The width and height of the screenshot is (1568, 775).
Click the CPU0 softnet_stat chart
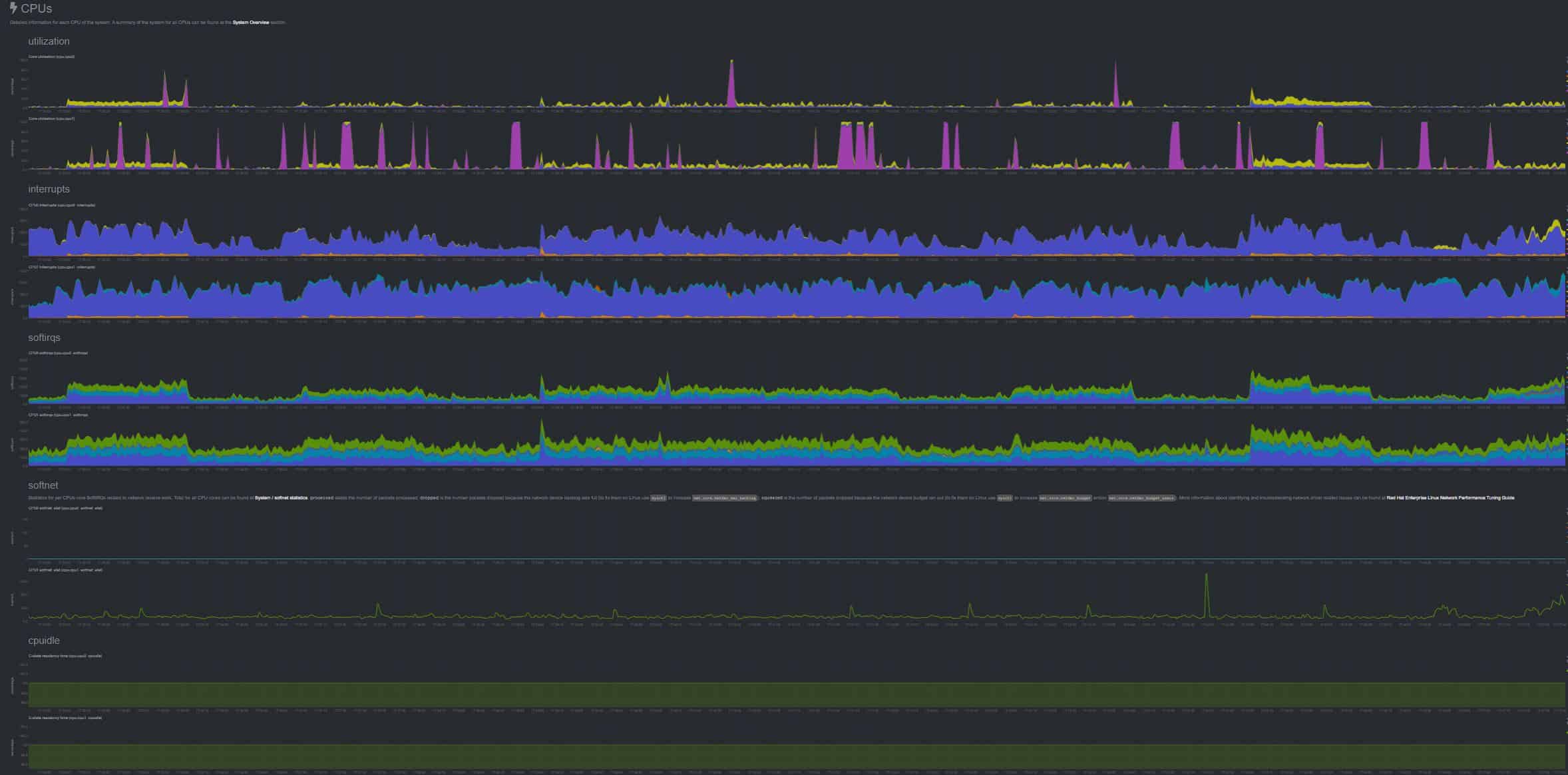coord(797,535)
